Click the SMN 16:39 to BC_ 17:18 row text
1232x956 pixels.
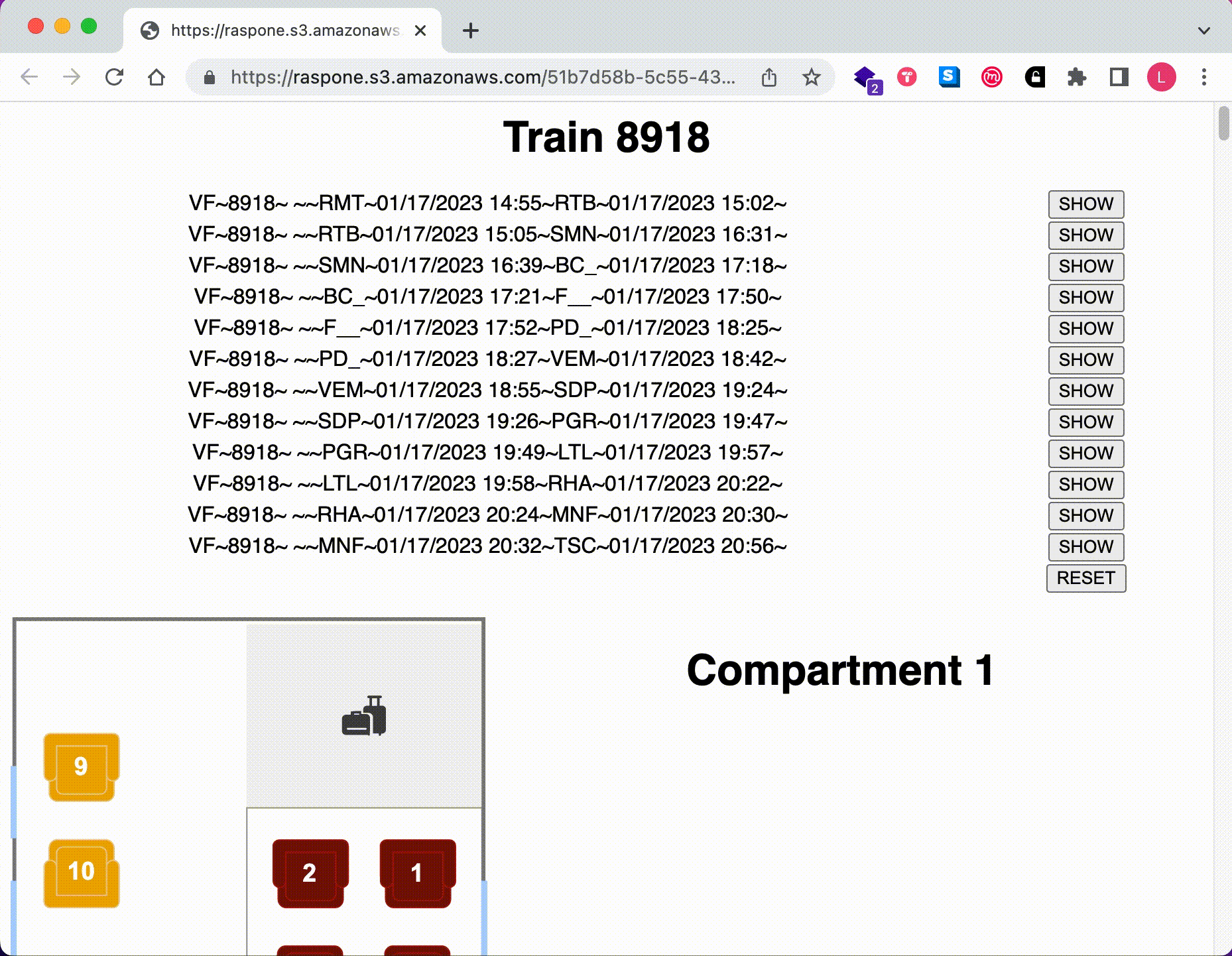pyautogui.click(x=488, y=265)
